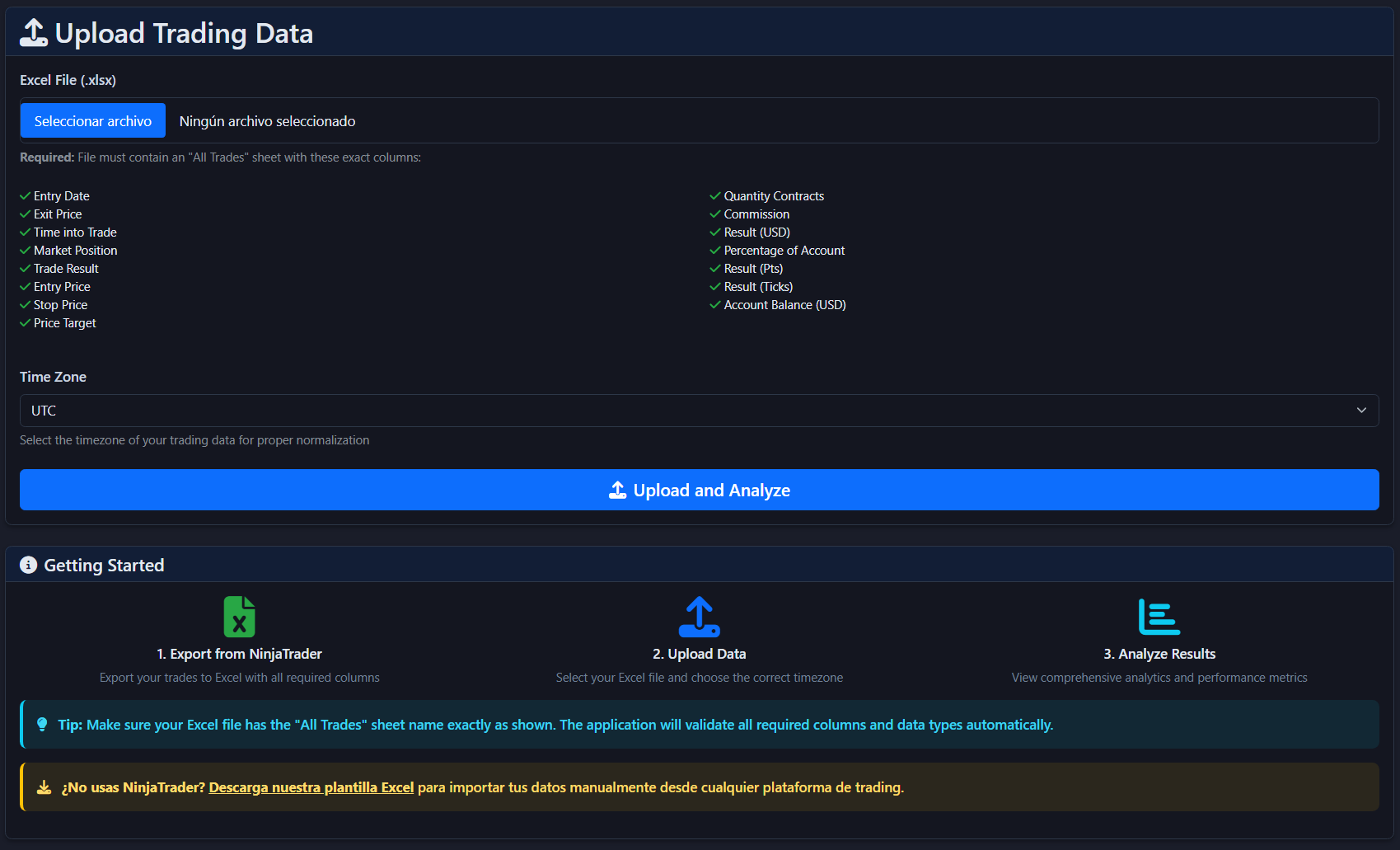
Task: Click the 'Ningún archivo seleccionado' file field
Action: click(268, 121)
